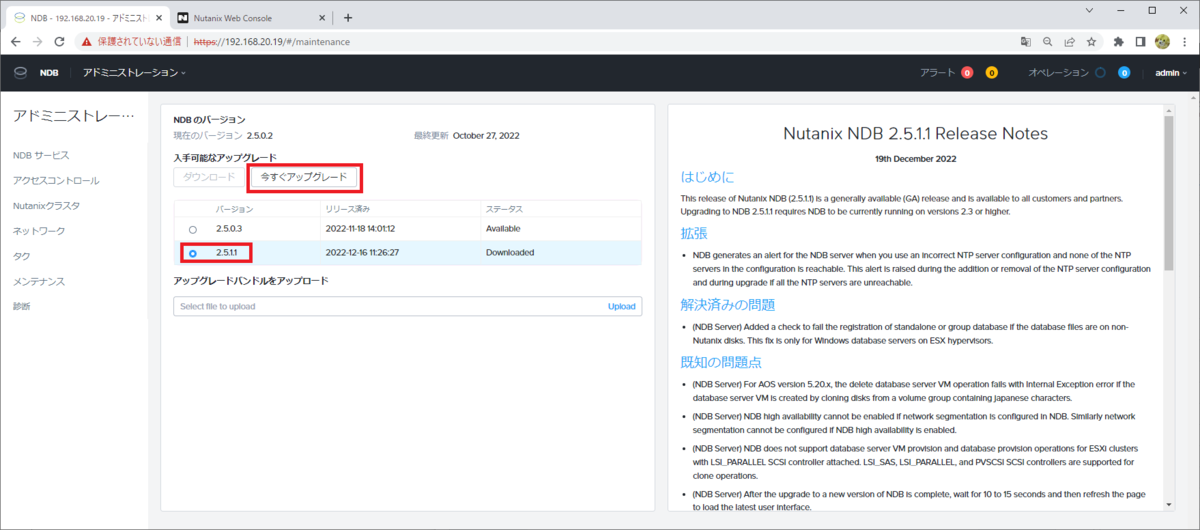
Task: Open the tab search chevron in title bar
Action: click(x=1090, y=11)
